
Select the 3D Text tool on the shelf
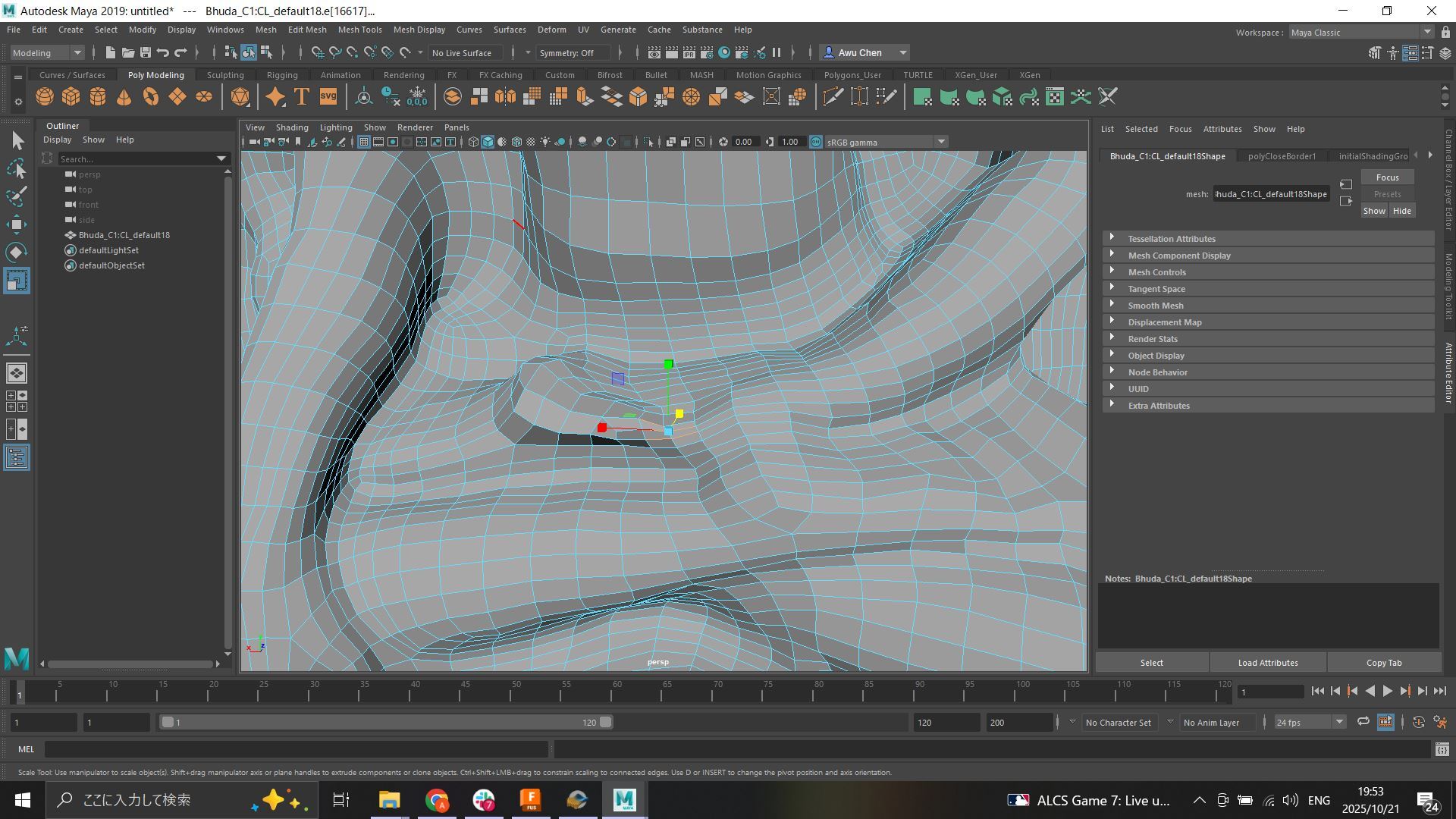pos(301,96)
